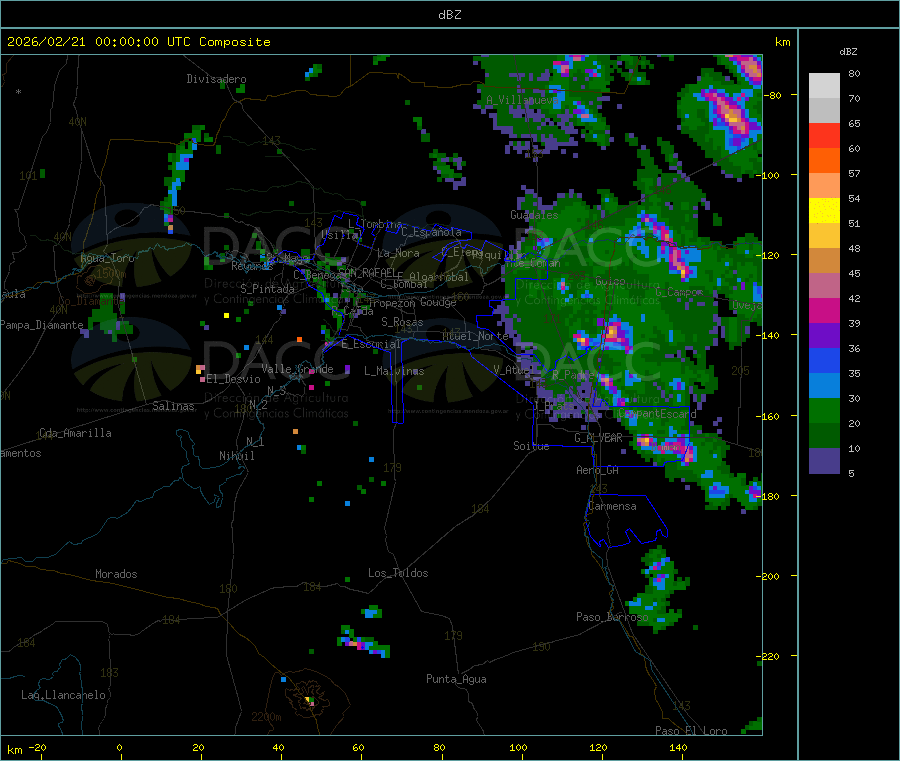Click the dBZ title at top
Image resolution: width=900 pixels, height=761 pixels.
coord(449,15)
